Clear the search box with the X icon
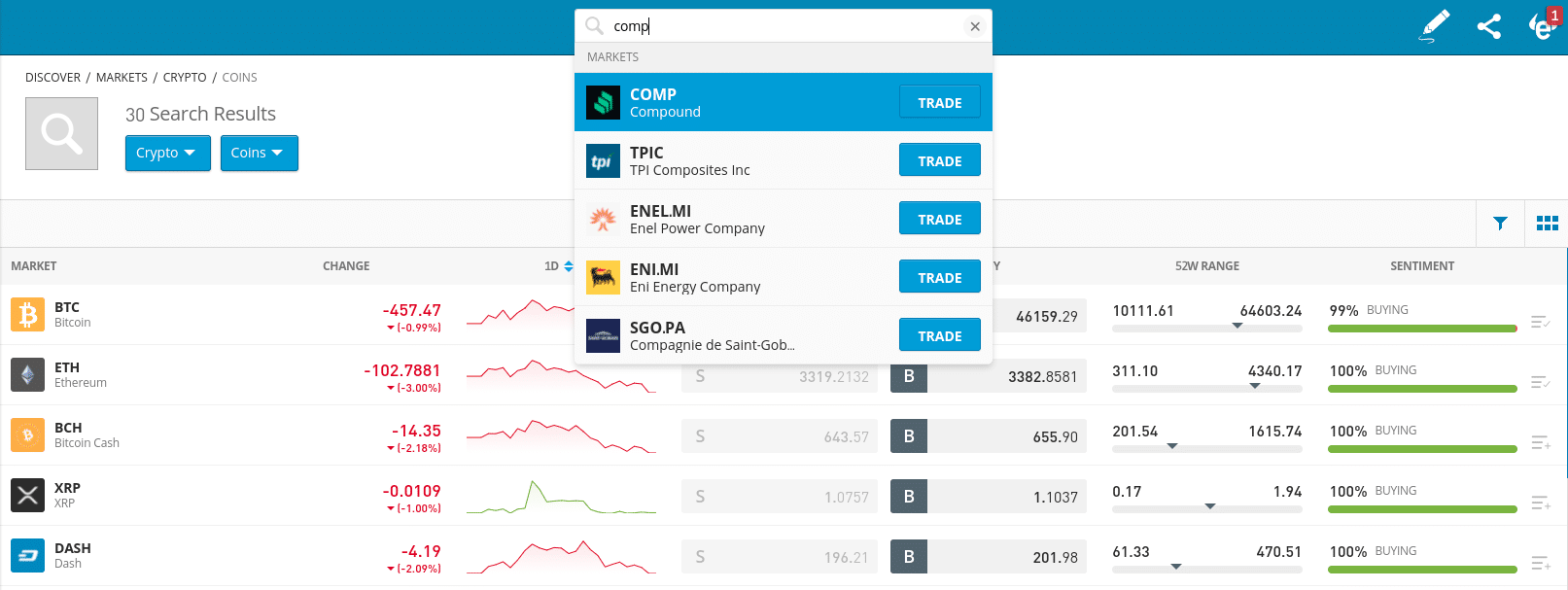The image size is (1568, 590). point(975,26)
